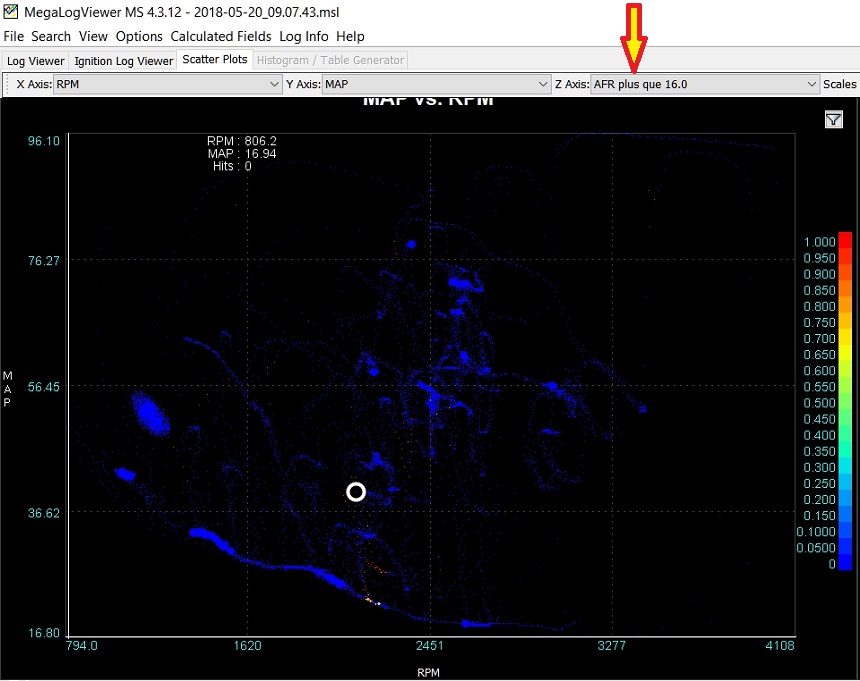
Task: Open the View menu
Action: pos(93,36)
